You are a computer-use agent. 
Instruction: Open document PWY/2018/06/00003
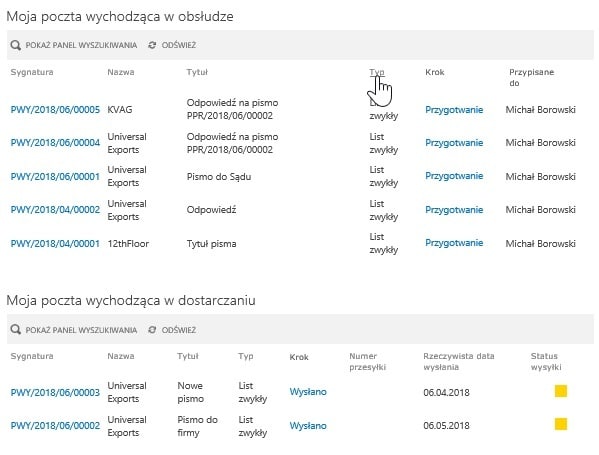pos(55,392)
